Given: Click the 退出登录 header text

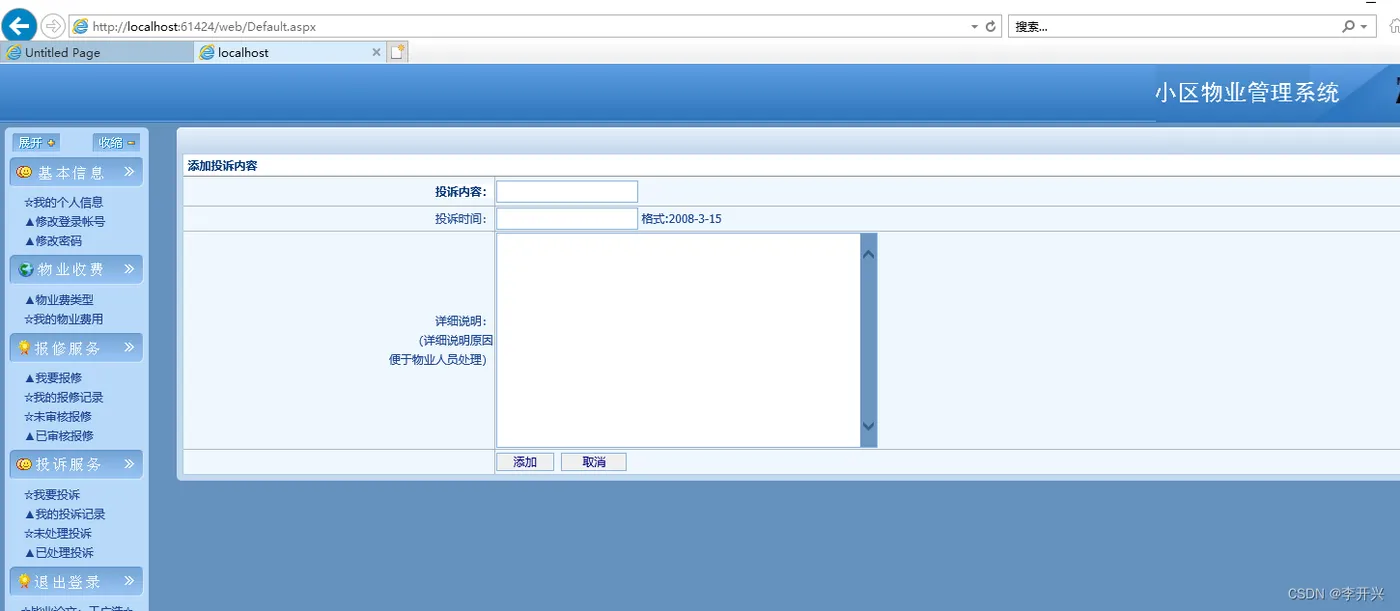Looking at the screenshot, I should pos(68,583).
